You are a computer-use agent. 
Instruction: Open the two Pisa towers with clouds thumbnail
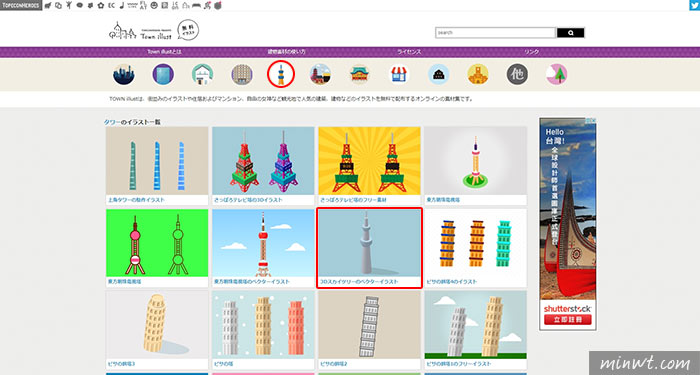coord(475,325)
